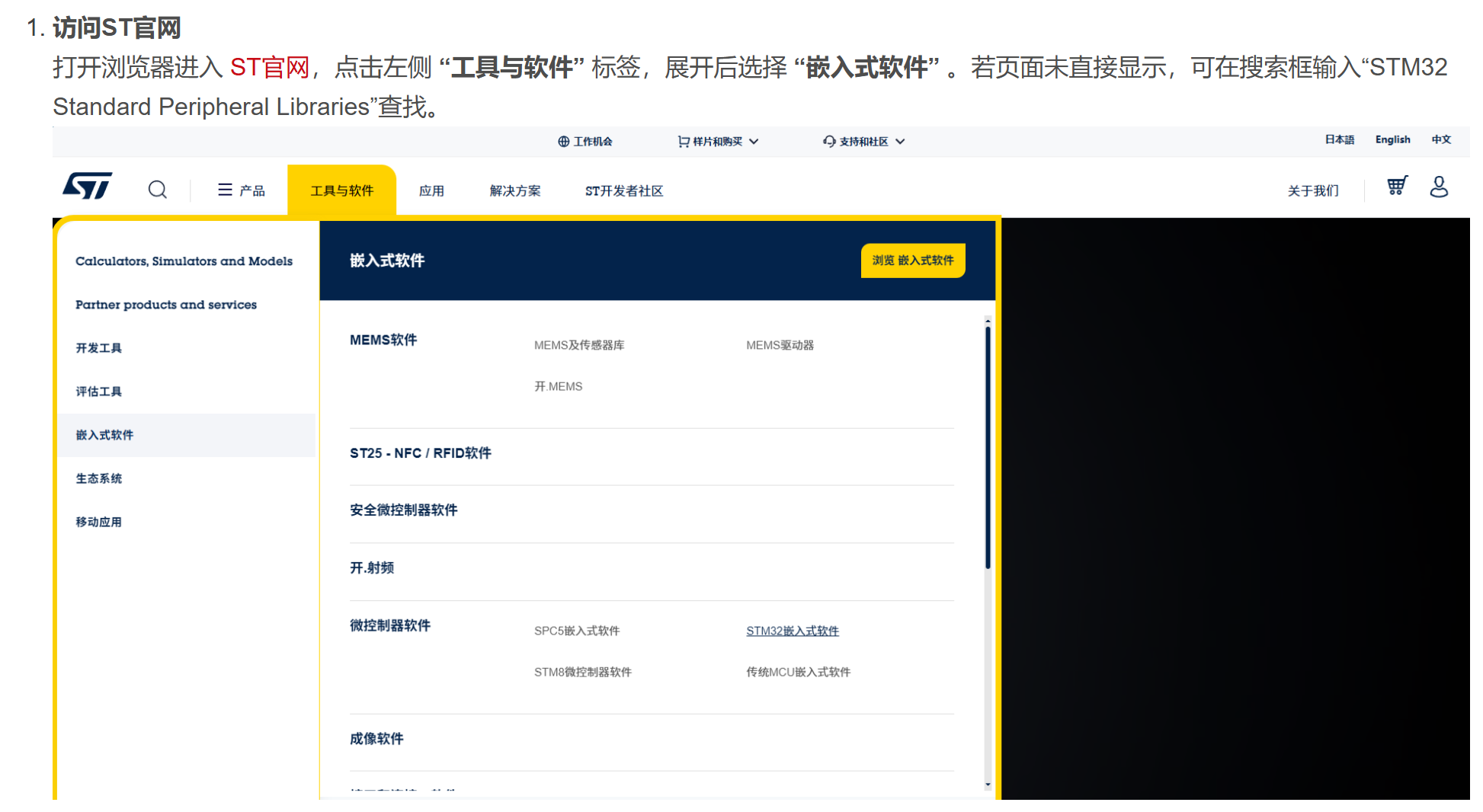
Task: Switch language to 日本語
Action: click(x=1339, y=139)
